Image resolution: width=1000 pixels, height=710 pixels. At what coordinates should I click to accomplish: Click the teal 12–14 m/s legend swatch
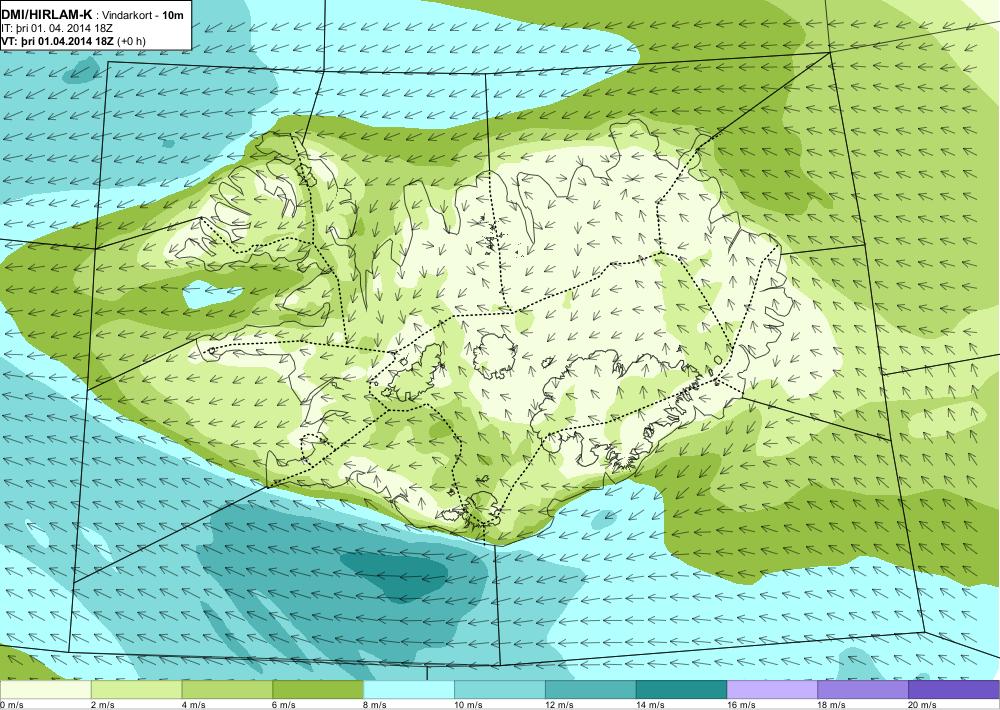(591, 690)
